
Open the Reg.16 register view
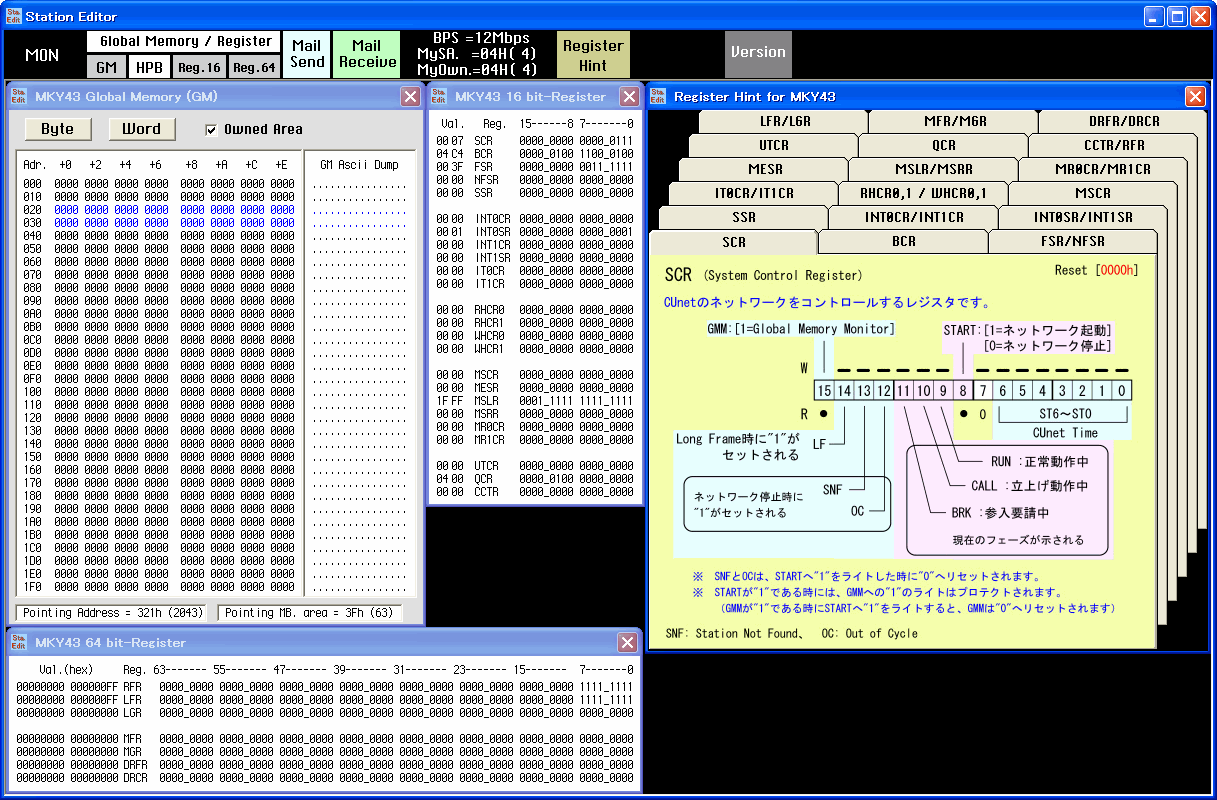tap(199, 67)
